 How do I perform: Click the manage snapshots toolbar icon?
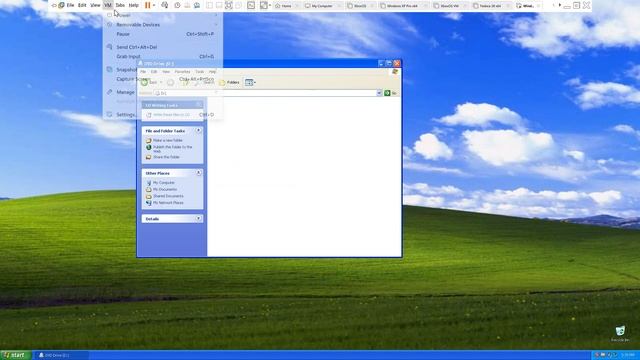coord(197,5)
